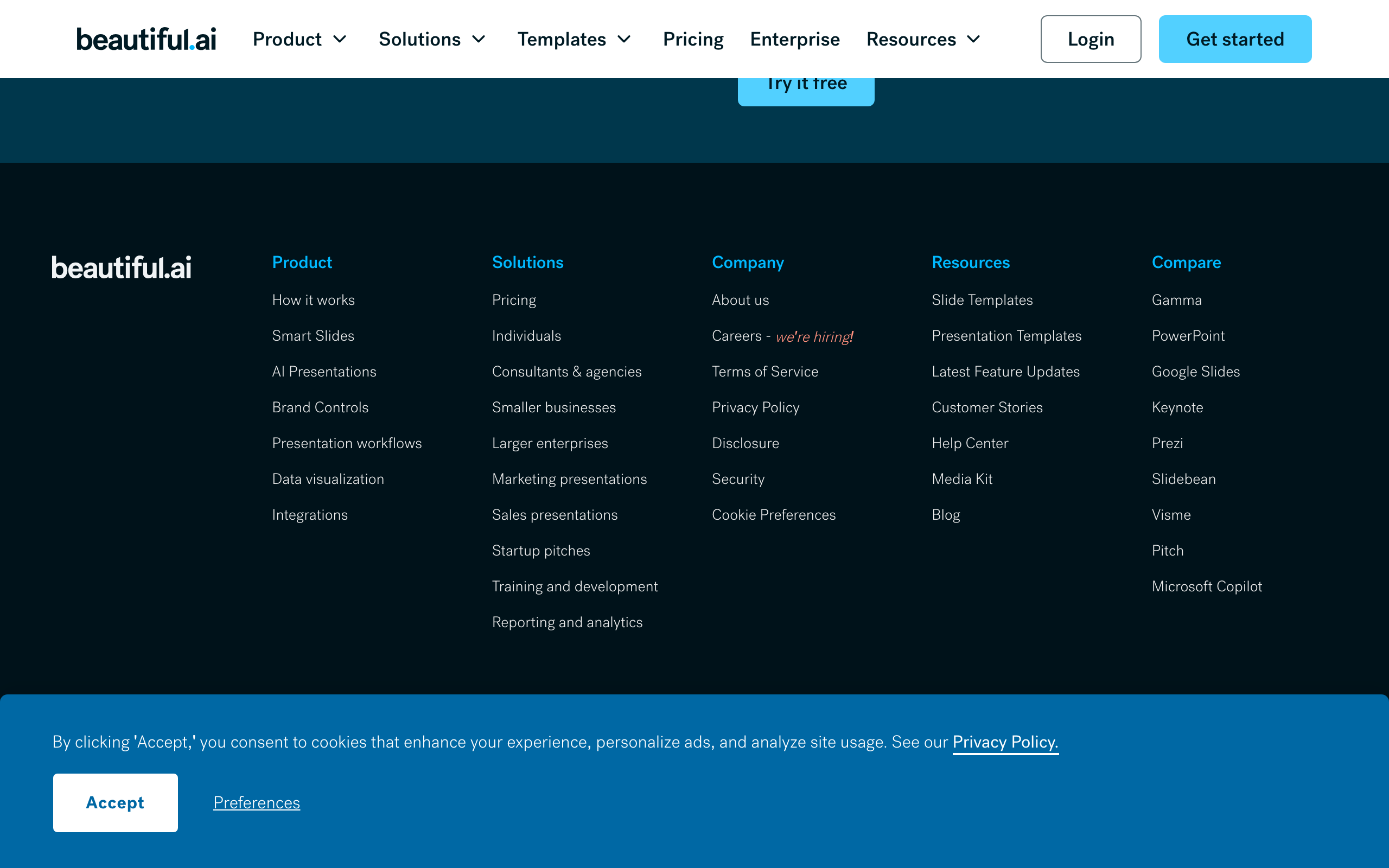Go to Pricing in the top navigation
Viewport: 1389px width, 868px height.
click(x=693, y=39)
